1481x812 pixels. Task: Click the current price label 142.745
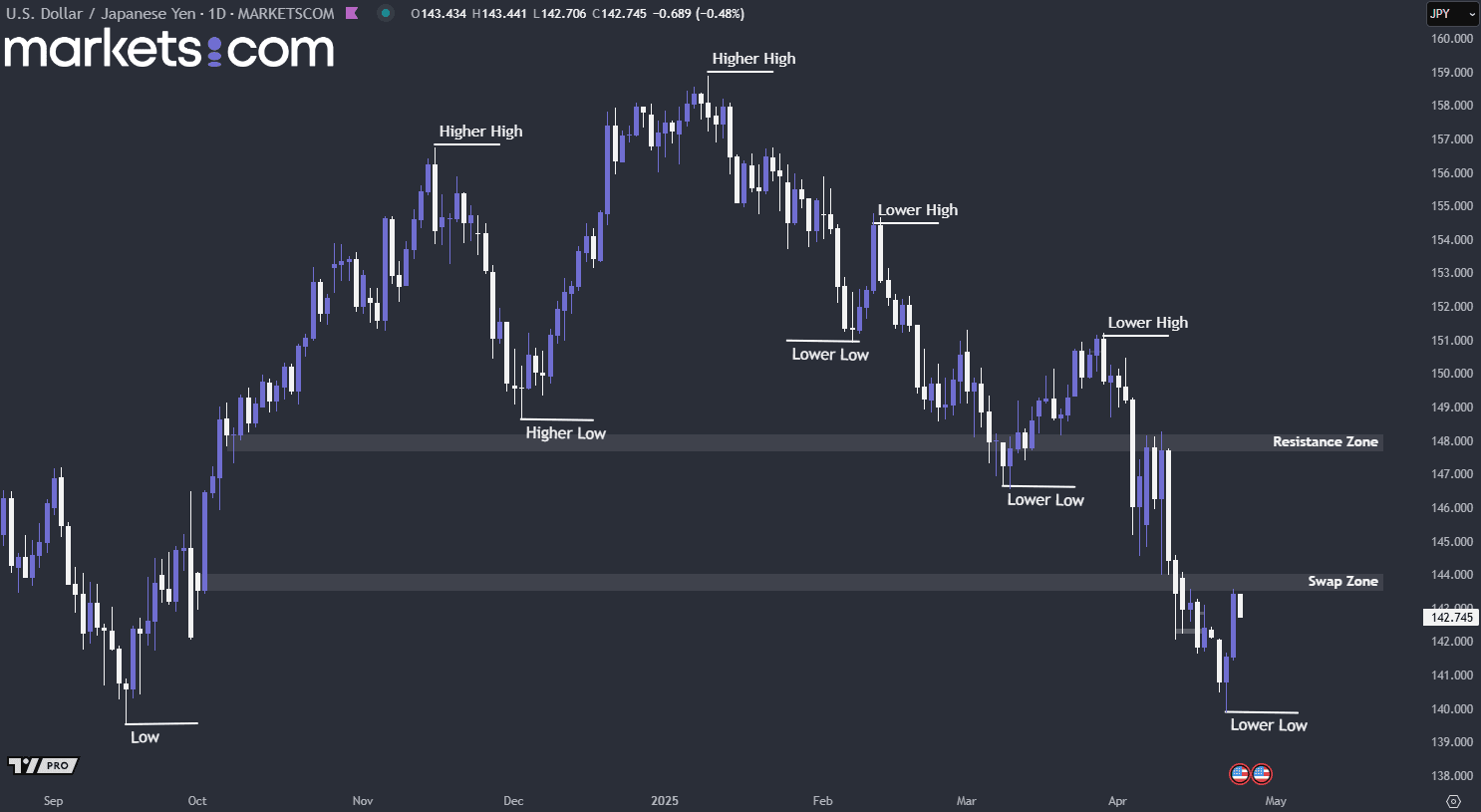pos(1451,618)
